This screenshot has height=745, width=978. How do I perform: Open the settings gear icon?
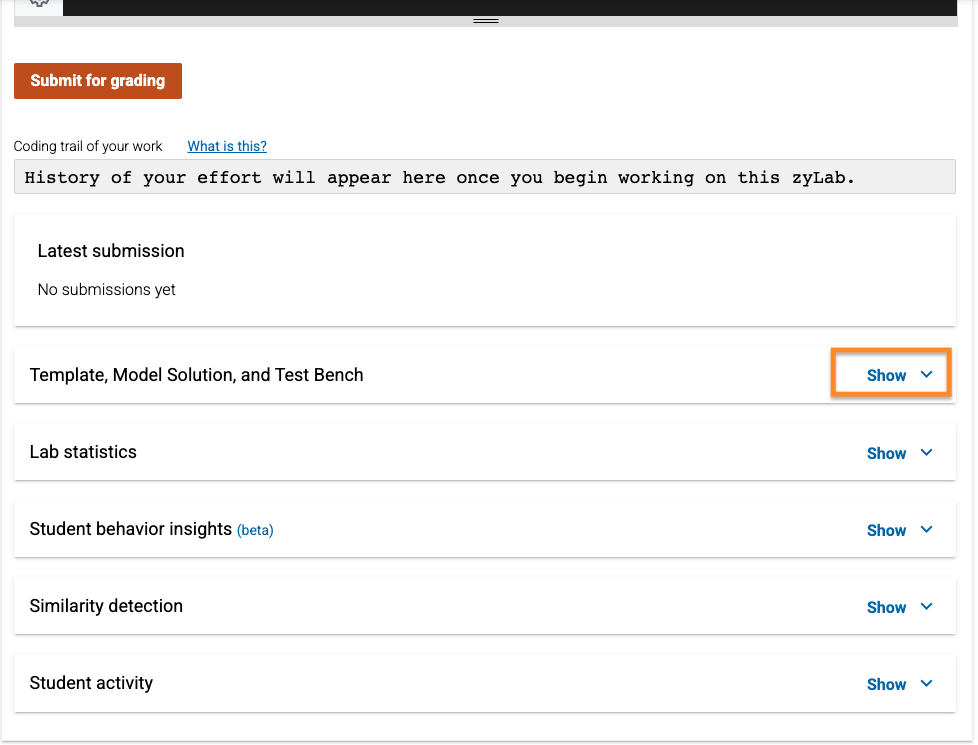click(x=38, y=5)
